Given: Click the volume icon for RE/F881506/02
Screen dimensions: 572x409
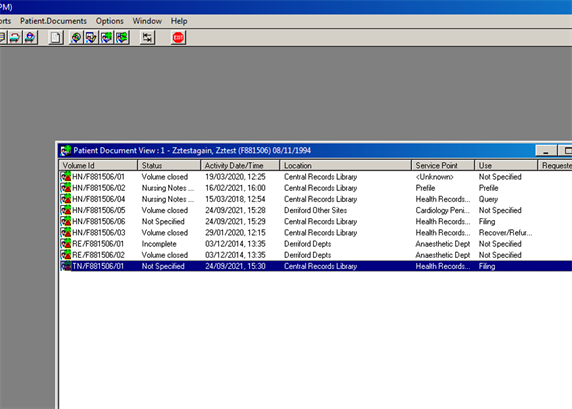Looking at the screenshot, I should pyautogui.click(x=66, y=255).
